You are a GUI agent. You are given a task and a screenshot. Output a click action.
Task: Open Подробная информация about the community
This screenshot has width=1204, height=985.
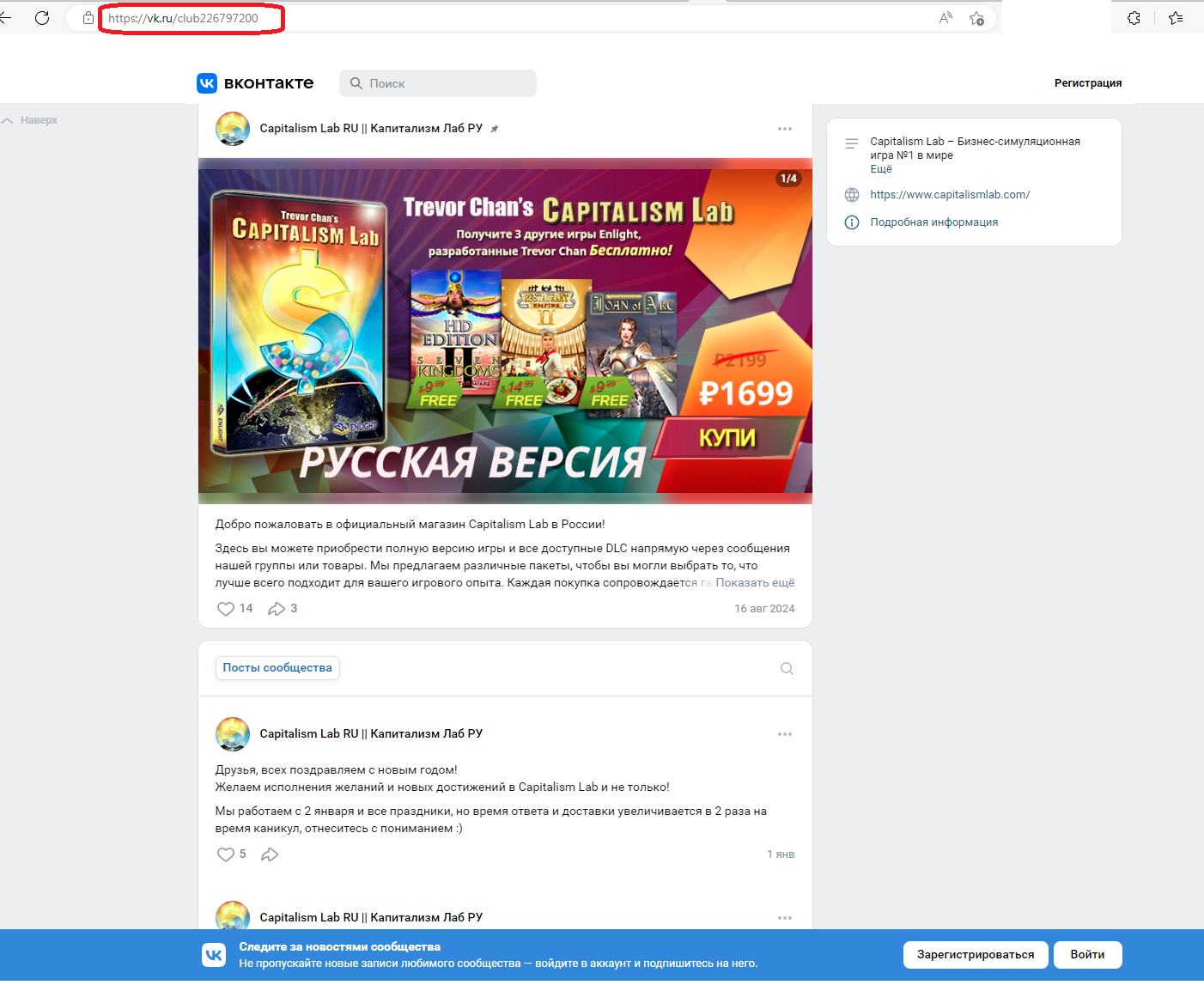pyautogui.click(x=934, y=222)
